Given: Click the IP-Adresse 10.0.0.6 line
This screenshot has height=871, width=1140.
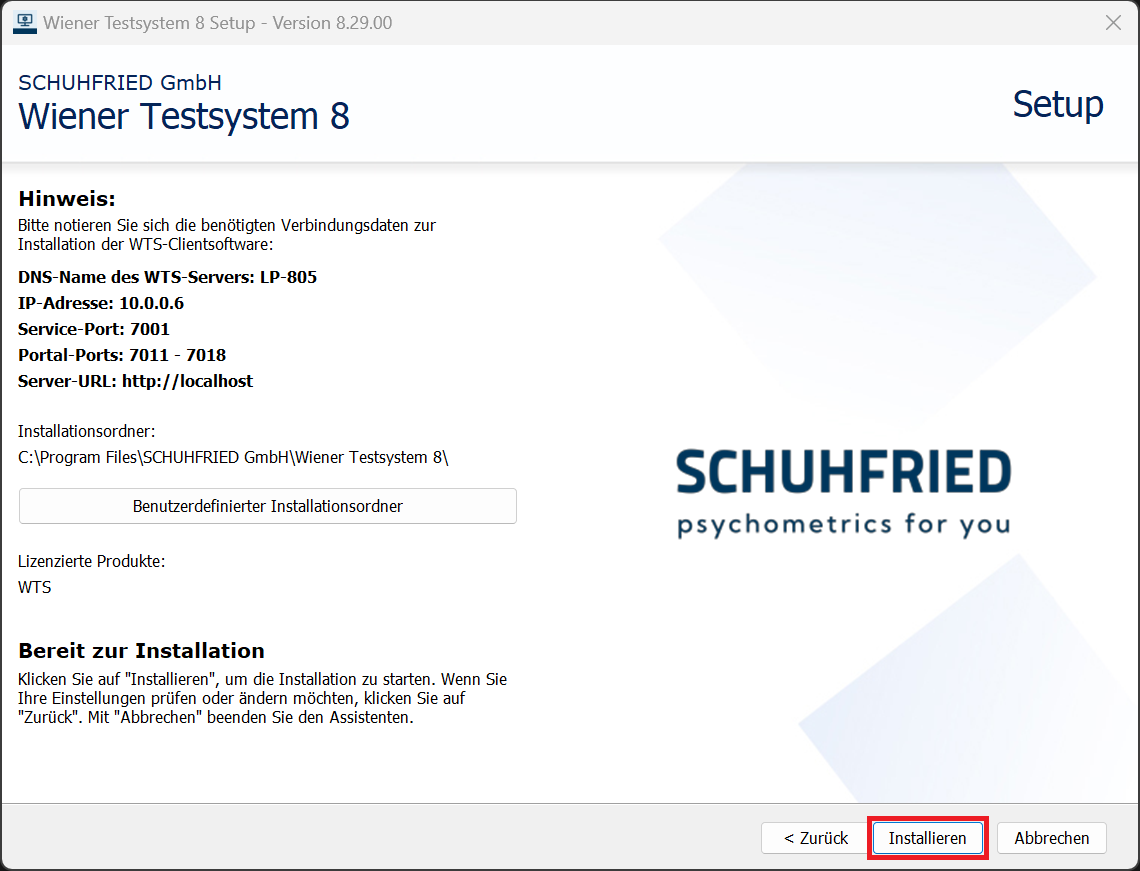Looking at the screenshot, I should pyautogui.click(x=101, y=303).
